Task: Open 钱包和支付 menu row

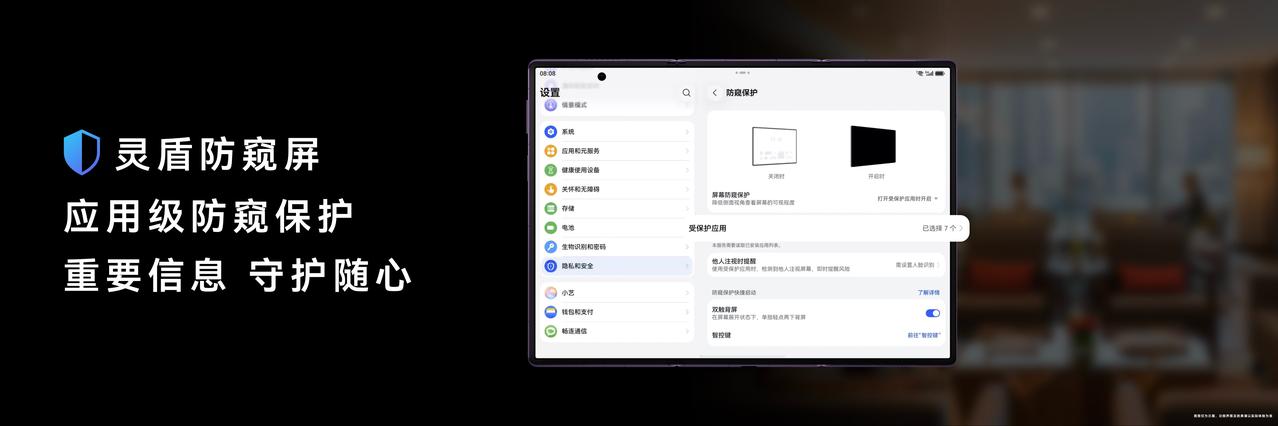Action: (616, 312)
